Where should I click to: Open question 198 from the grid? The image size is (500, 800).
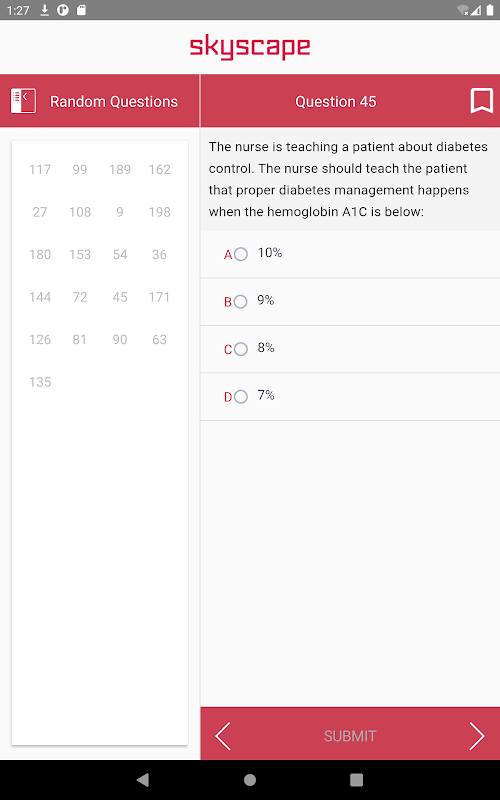click(x=159, y=212)
